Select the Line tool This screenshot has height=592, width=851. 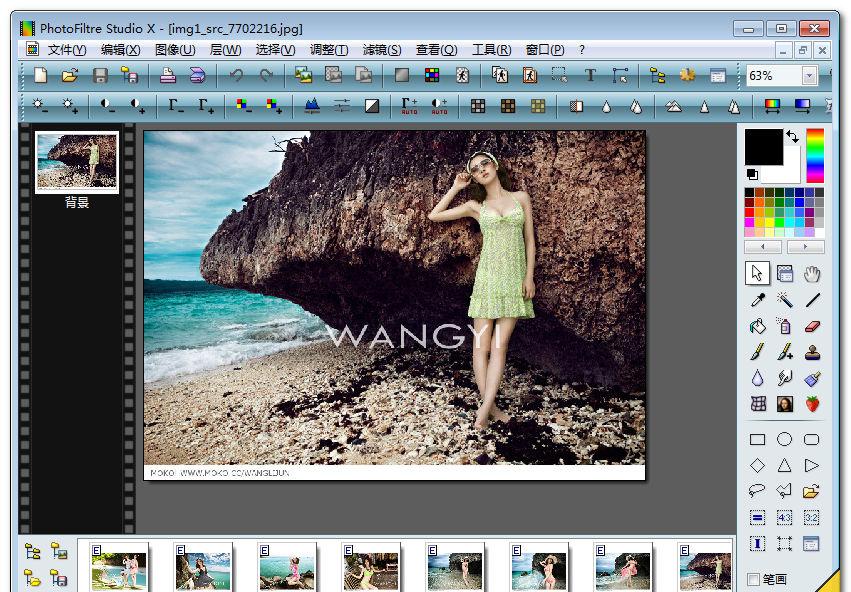[812, 300]
